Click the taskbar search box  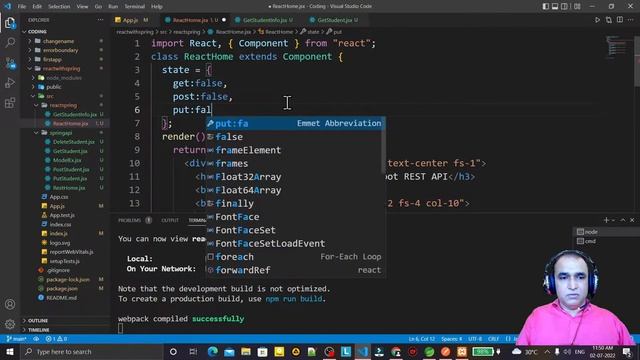tap(91, 352)
